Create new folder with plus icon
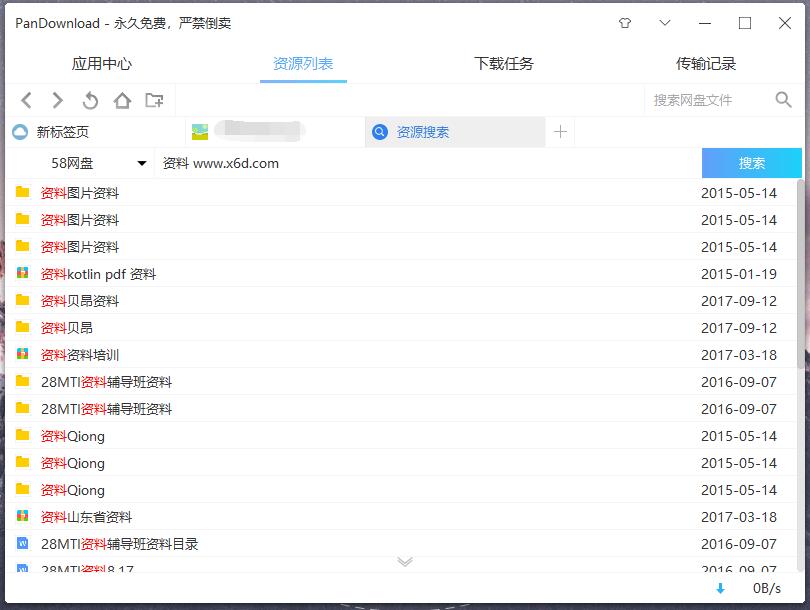Image resolution: width=810 pixels, height=610 pixels. [x=154, y=100]
